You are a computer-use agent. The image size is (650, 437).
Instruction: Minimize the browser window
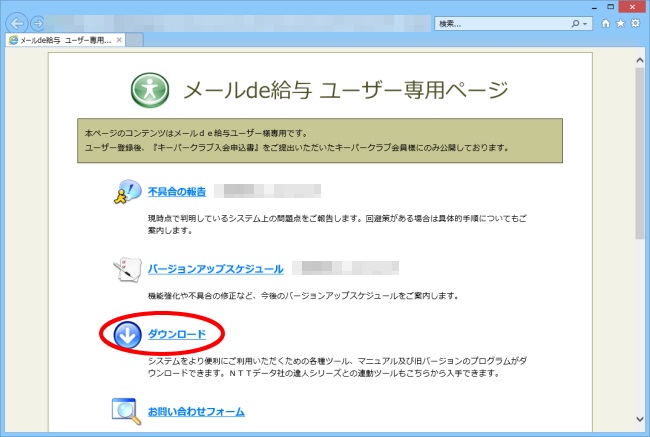(x=594, y=7)
